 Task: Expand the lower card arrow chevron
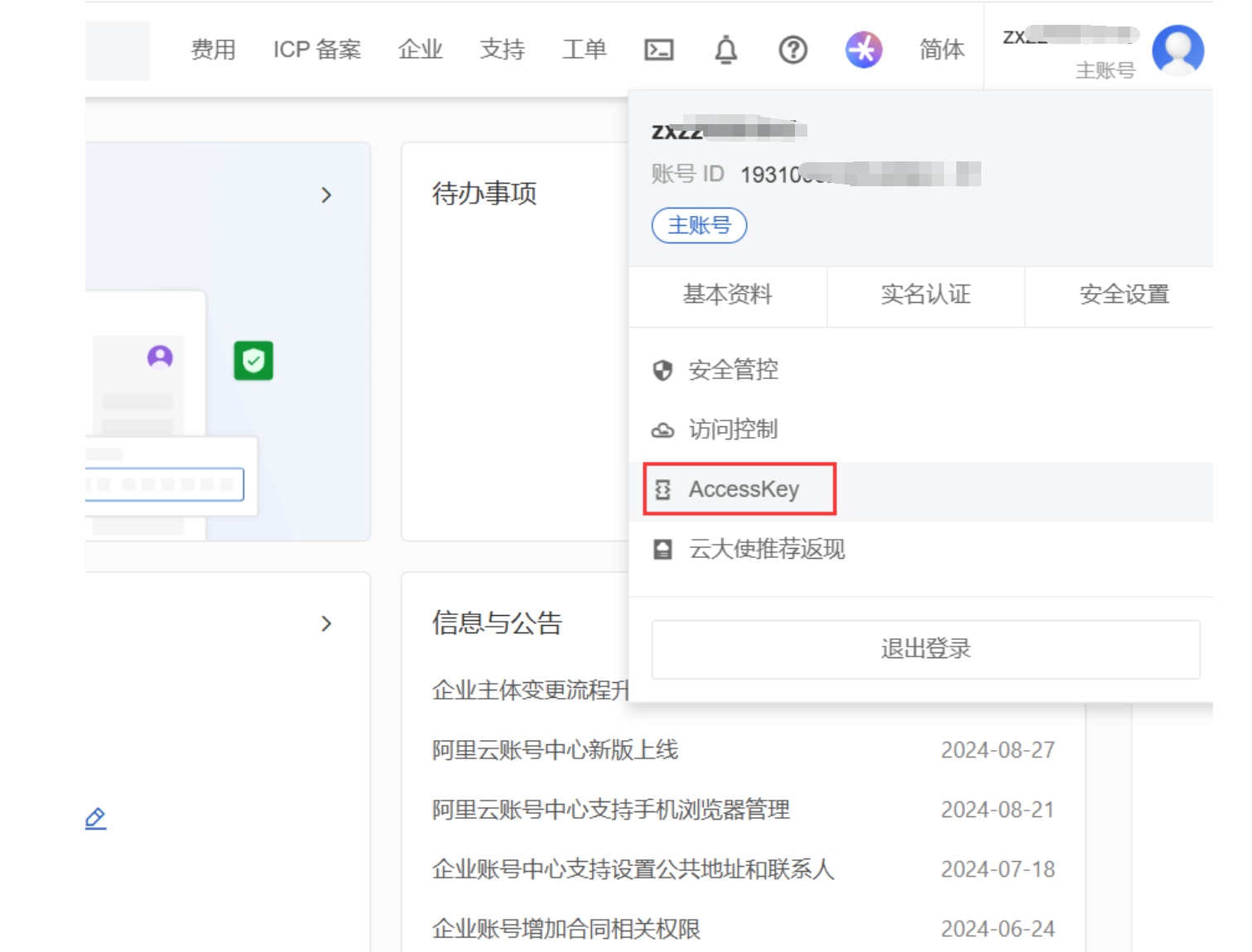(x=326, y=623)
